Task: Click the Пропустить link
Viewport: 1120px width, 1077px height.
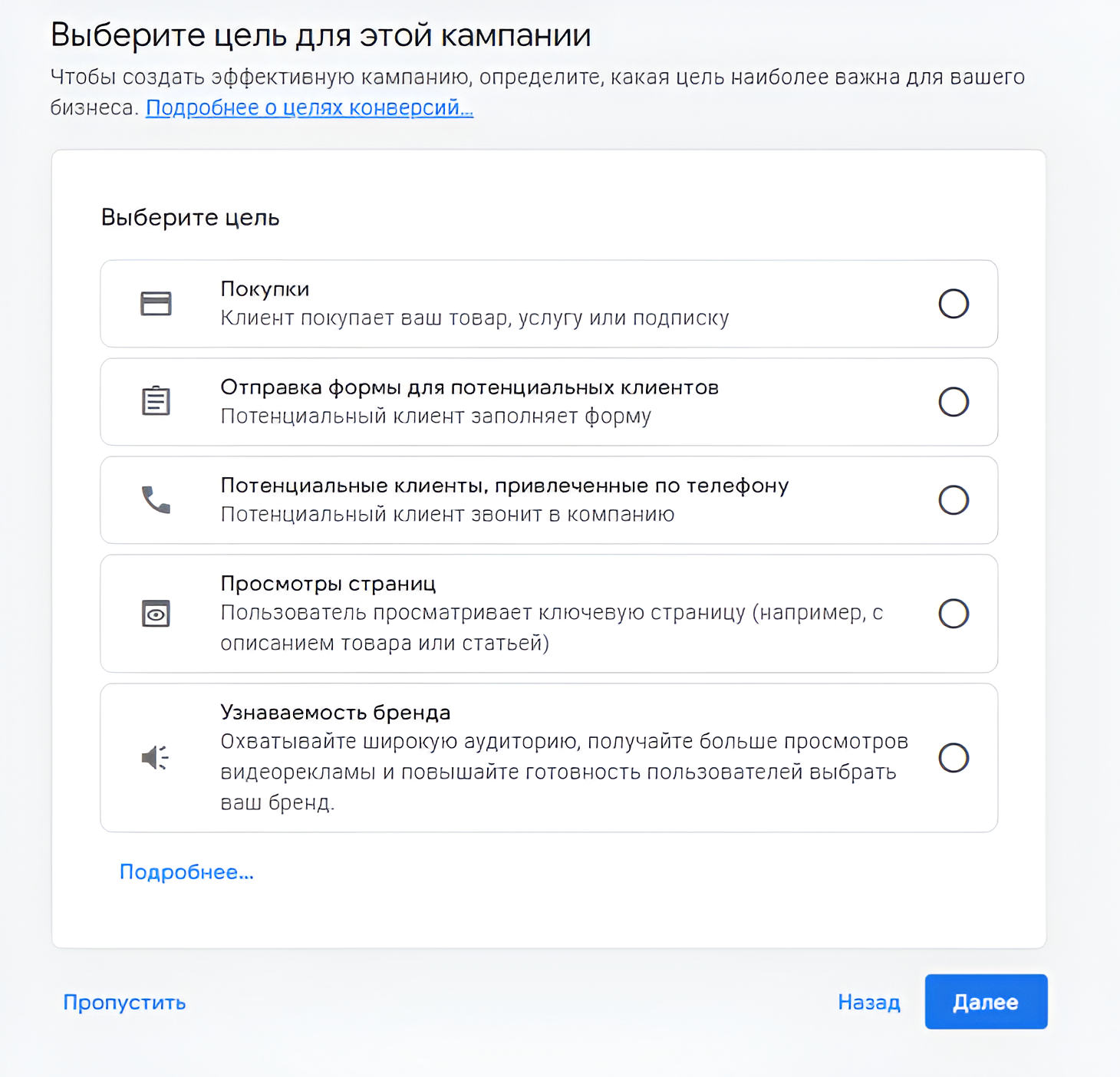Action: tap(124, 1003)
